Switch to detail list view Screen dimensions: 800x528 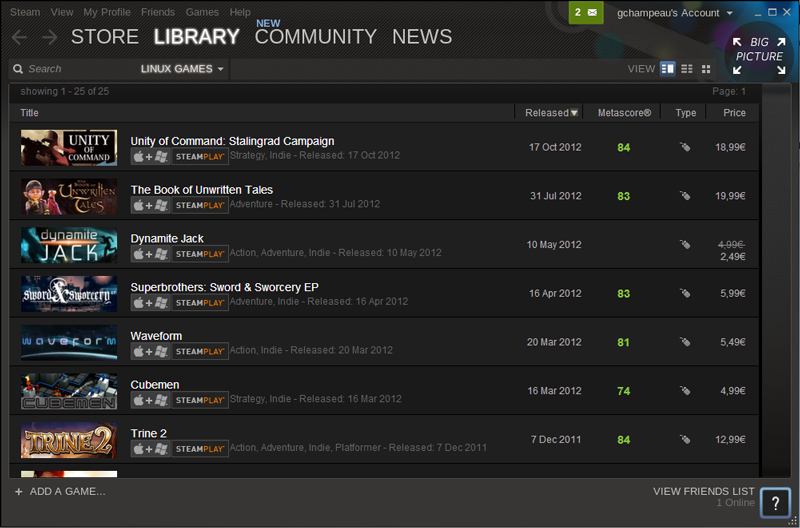click(x=668, y=69)
